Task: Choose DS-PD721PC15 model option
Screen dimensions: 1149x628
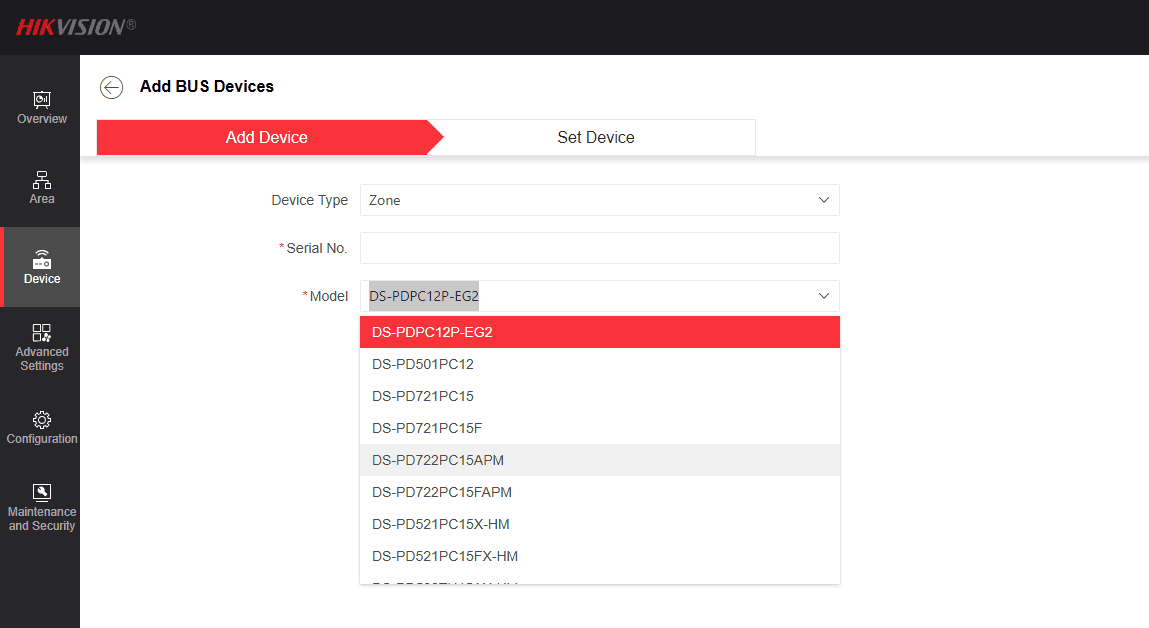Action: [599, 396]
